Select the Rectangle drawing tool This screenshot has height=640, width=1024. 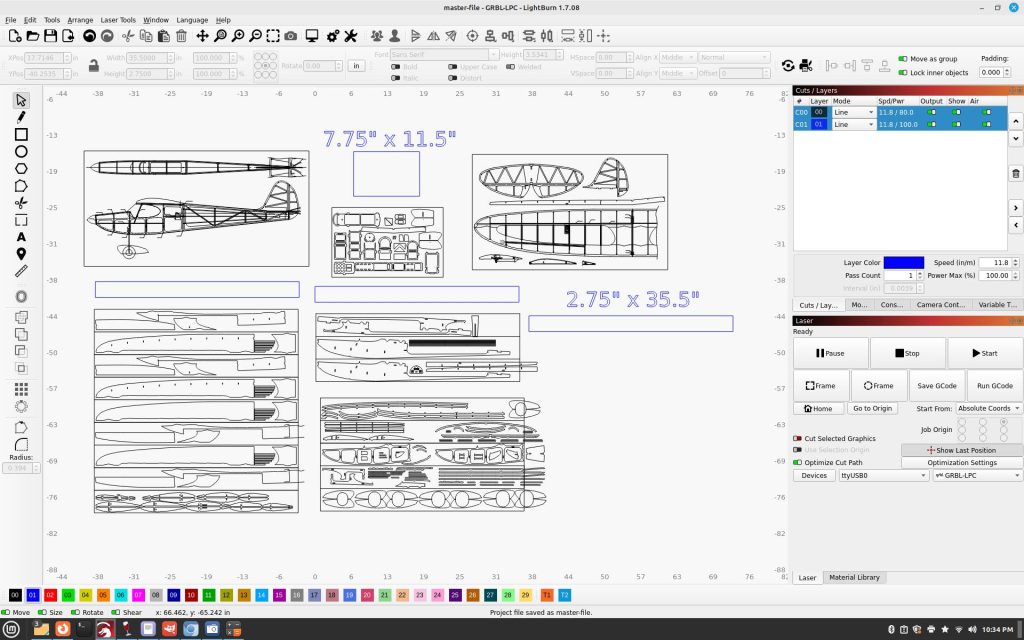click(21, 134)
